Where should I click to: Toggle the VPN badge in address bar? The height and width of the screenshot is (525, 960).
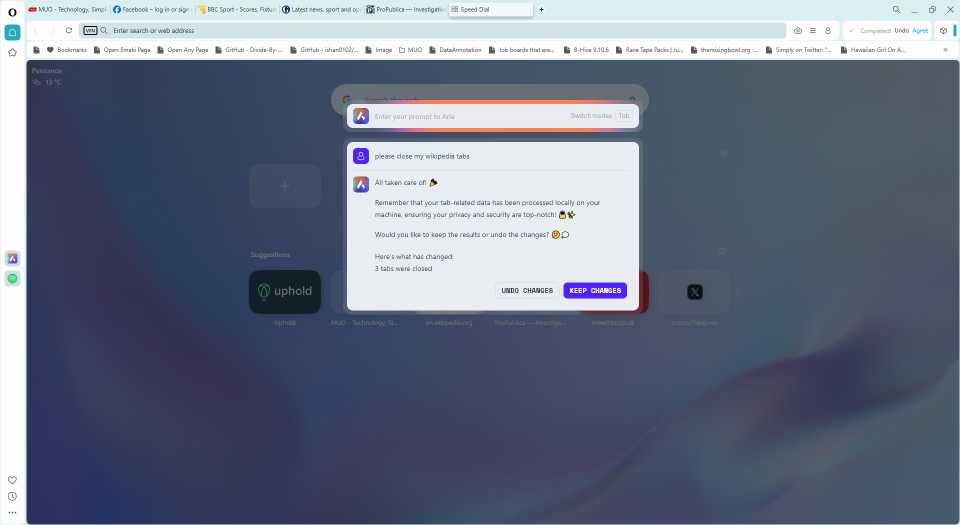90,30
